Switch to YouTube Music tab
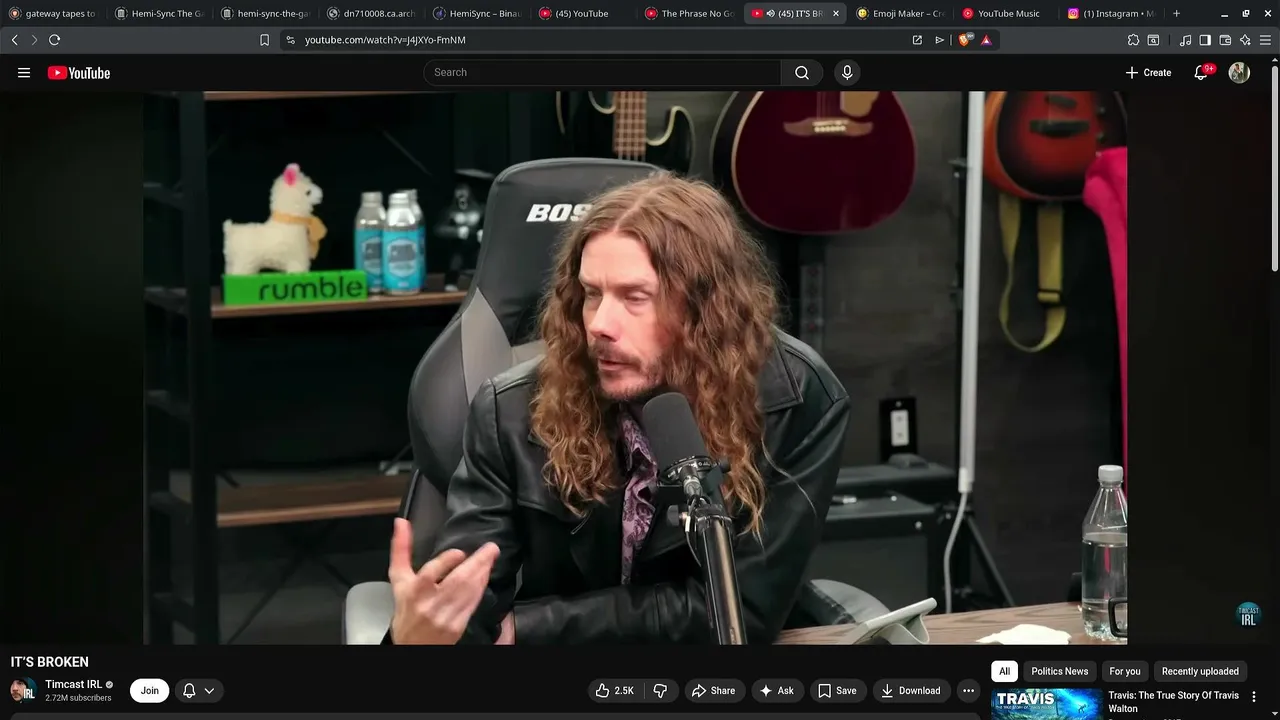The width and height of the screenshot is (1280, 720). (x=1007, y=14)
